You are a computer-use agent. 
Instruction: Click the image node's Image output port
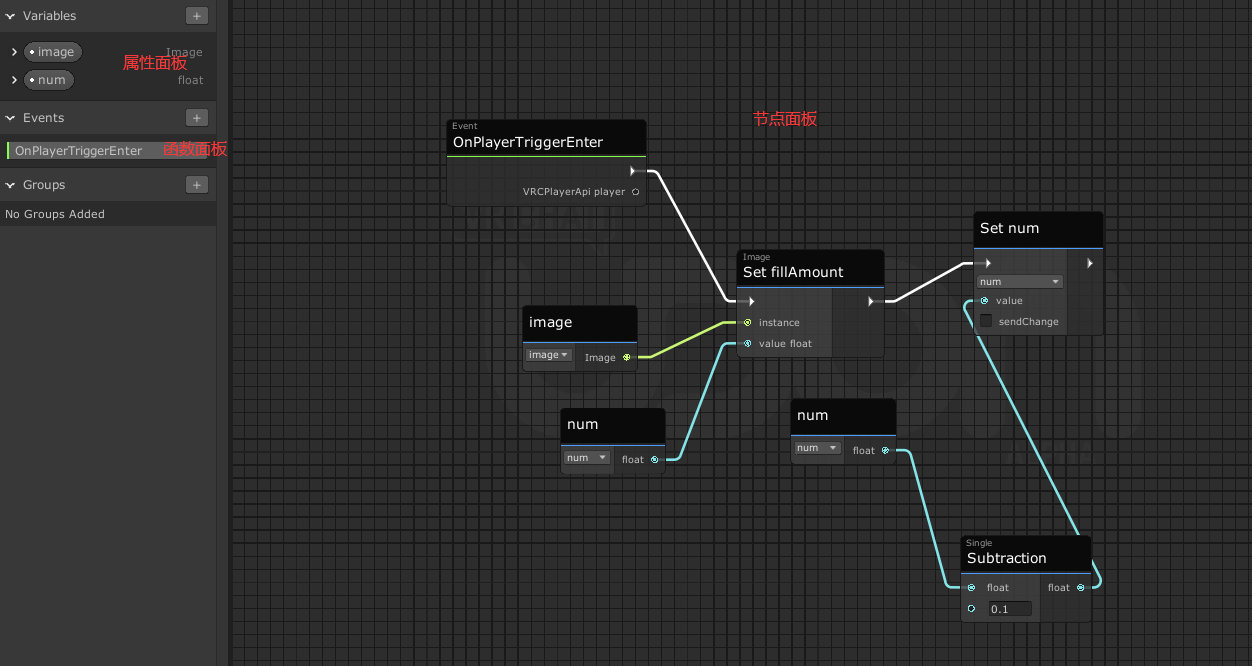(x=627, y=357)
